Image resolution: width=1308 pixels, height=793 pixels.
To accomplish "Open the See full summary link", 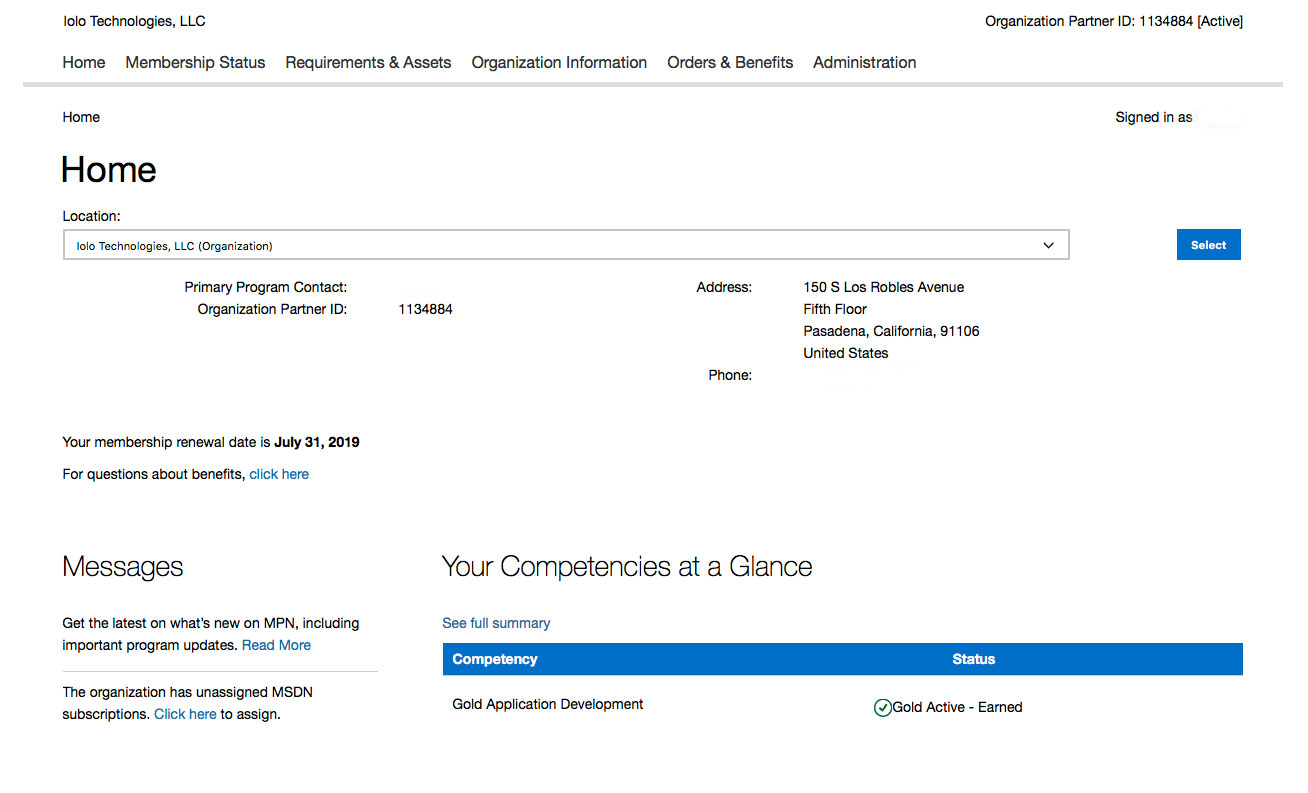I will click(x=496, y=623).
